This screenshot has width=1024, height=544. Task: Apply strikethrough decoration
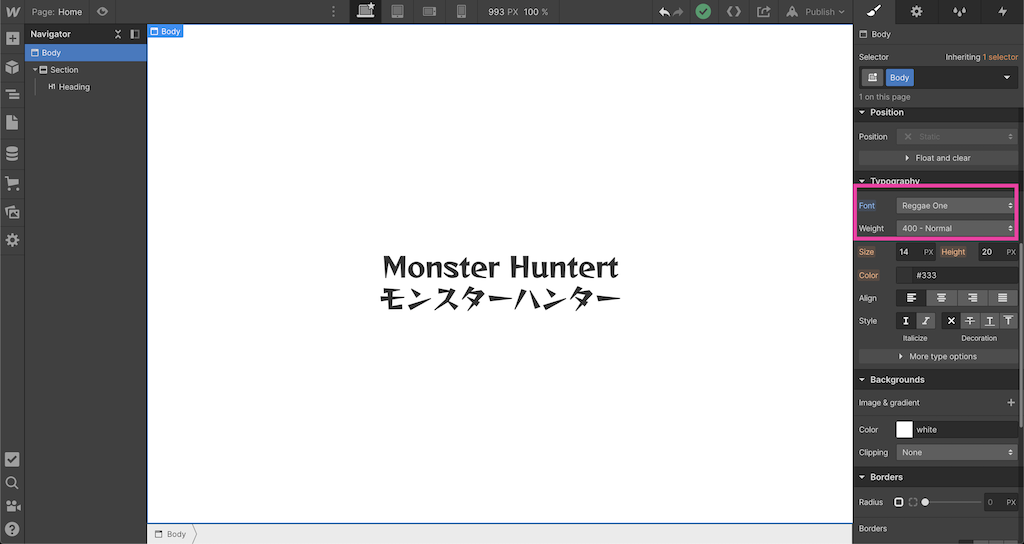coord(970,321)
